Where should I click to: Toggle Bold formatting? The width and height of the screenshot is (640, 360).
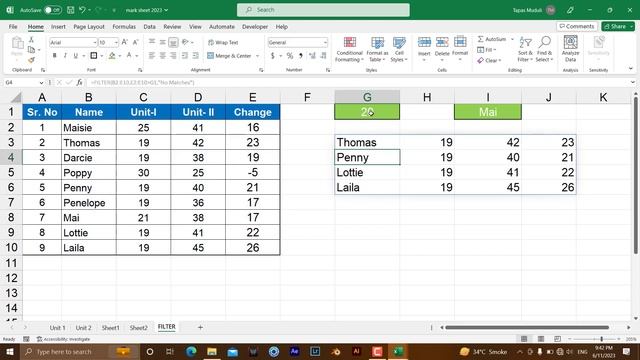click(54, 56)
